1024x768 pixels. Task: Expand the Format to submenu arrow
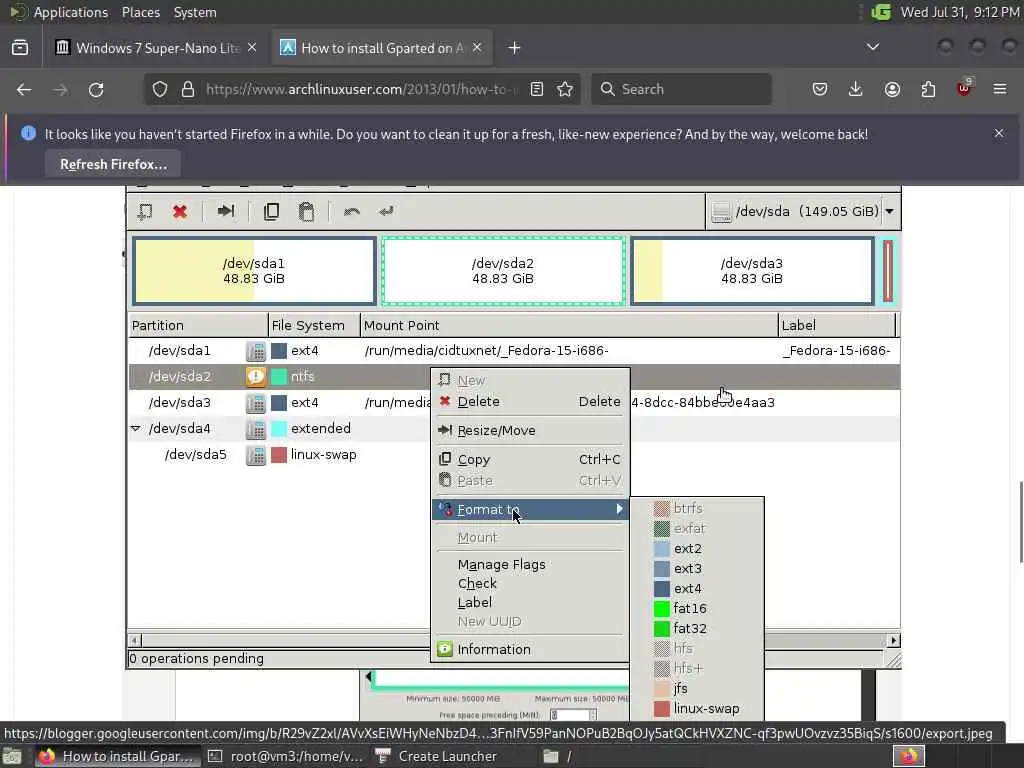pos(619,509)
